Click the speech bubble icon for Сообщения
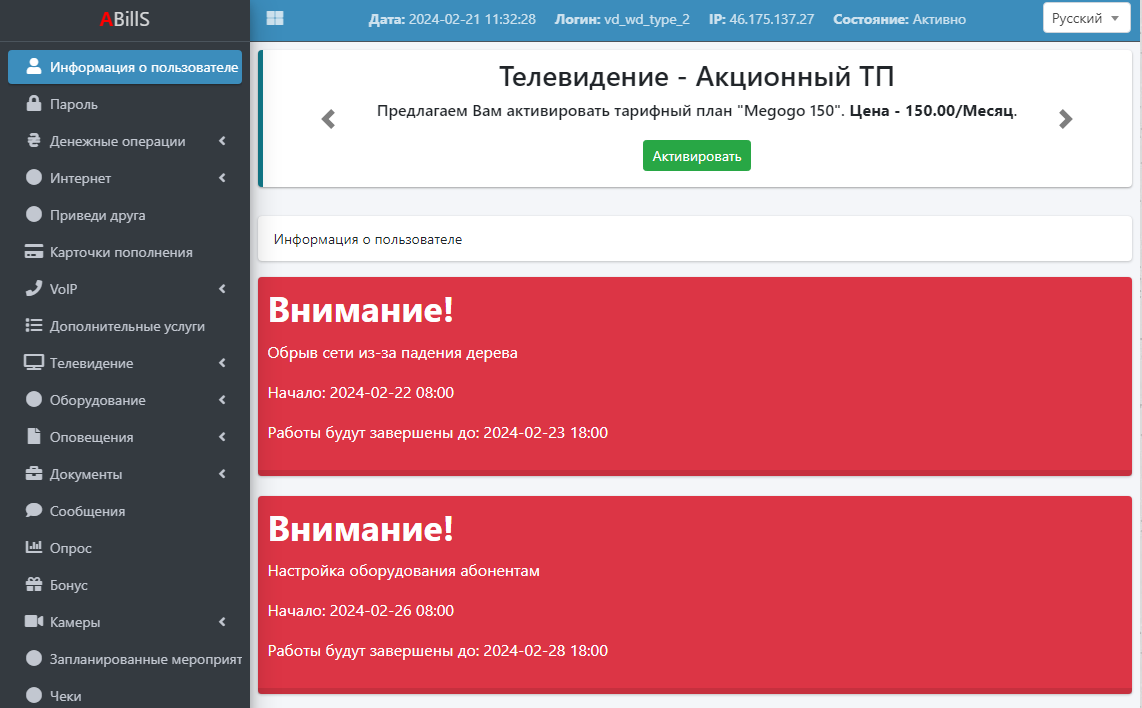The height and width of the screenshot is (708, 1142). 34,511
